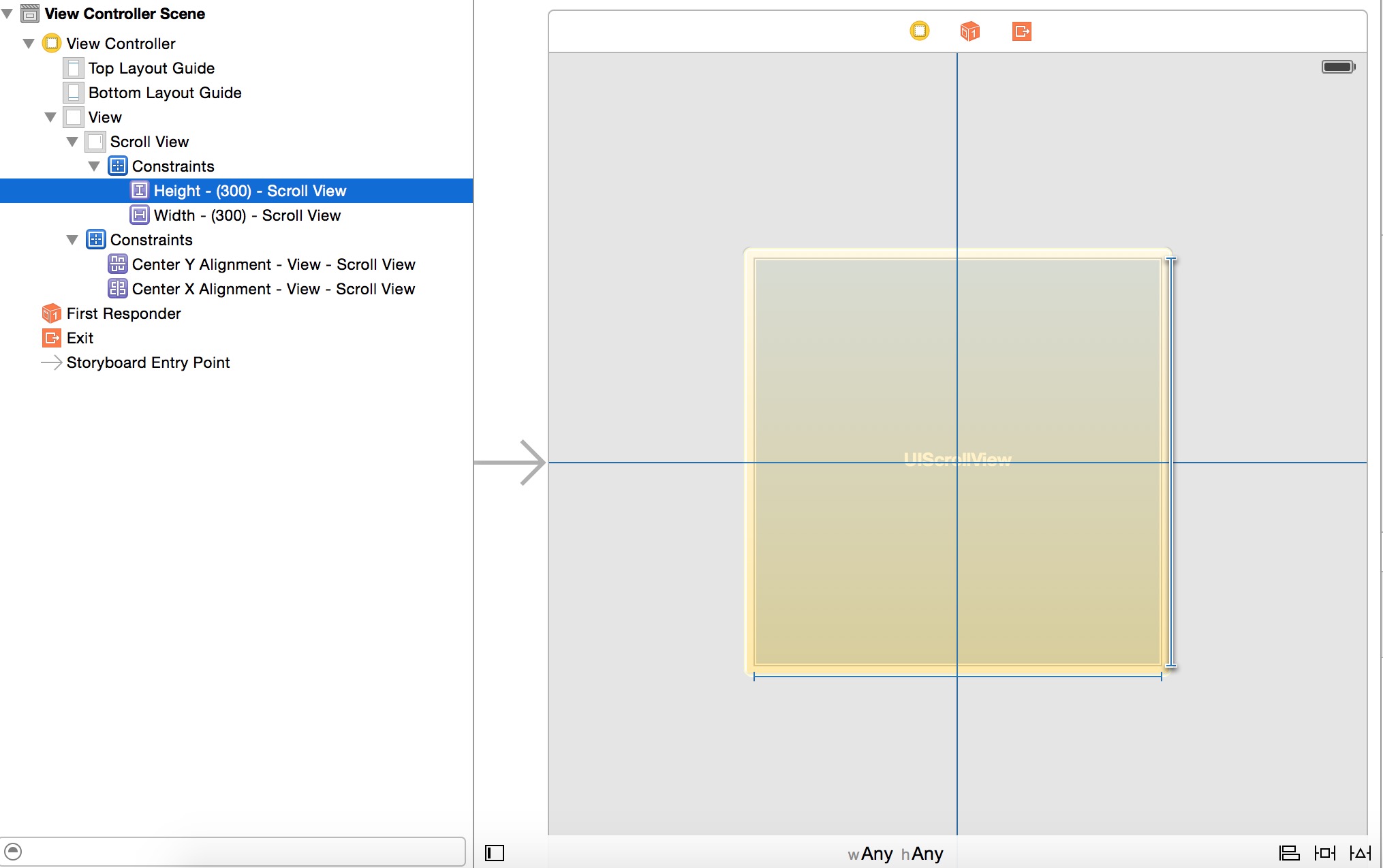Collapse Scroll View's Constraints disclosure triangle
The width and height of the screenshot is (1383, 868).
(94, 166)
